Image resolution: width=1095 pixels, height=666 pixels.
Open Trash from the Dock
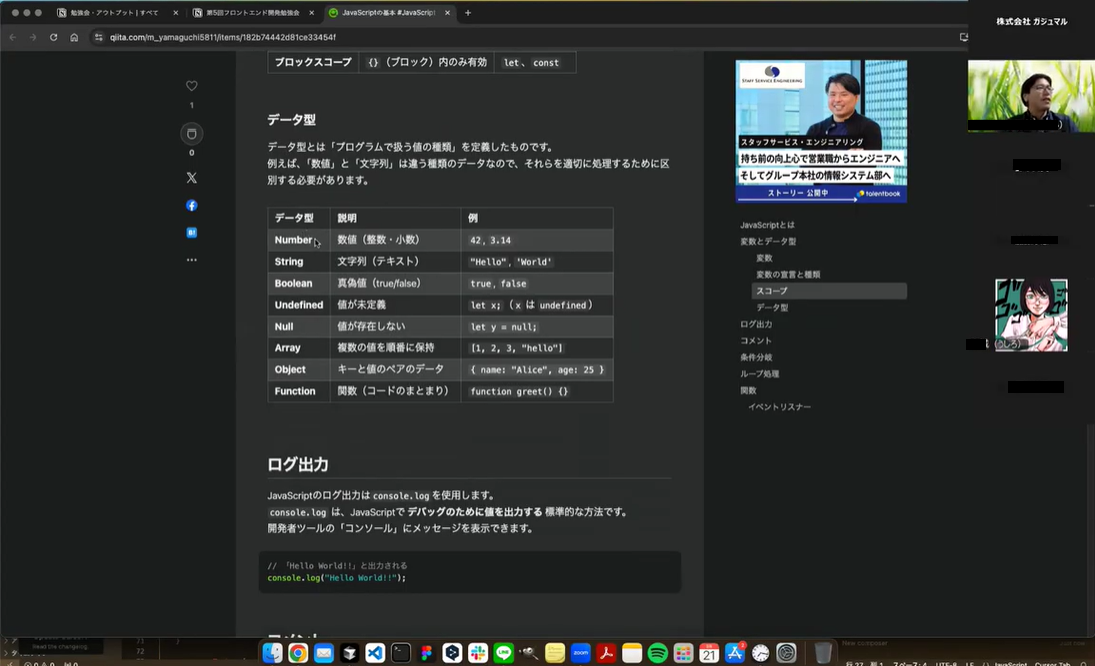coord(823,653)
